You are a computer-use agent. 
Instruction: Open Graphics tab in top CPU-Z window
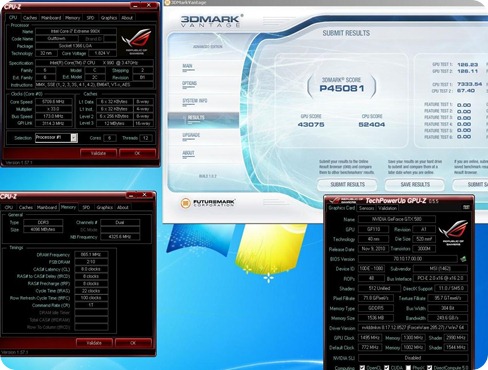[x=109, y=18]
